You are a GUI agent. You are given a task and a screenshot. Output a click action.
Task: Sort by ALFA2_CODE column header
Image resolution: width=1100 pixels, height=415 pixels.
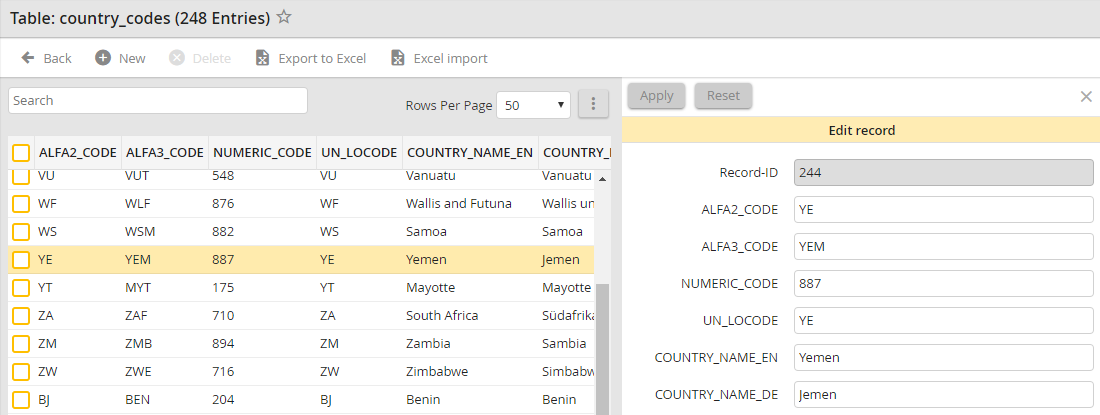(78, 153)
